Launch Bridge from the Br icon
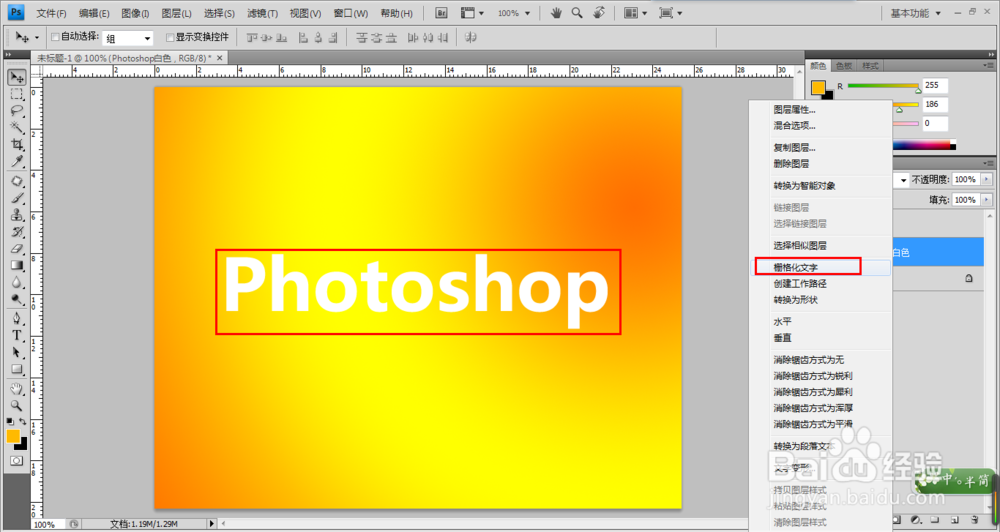The width and height of the screenshot is (1000, 532). point(441,13)
